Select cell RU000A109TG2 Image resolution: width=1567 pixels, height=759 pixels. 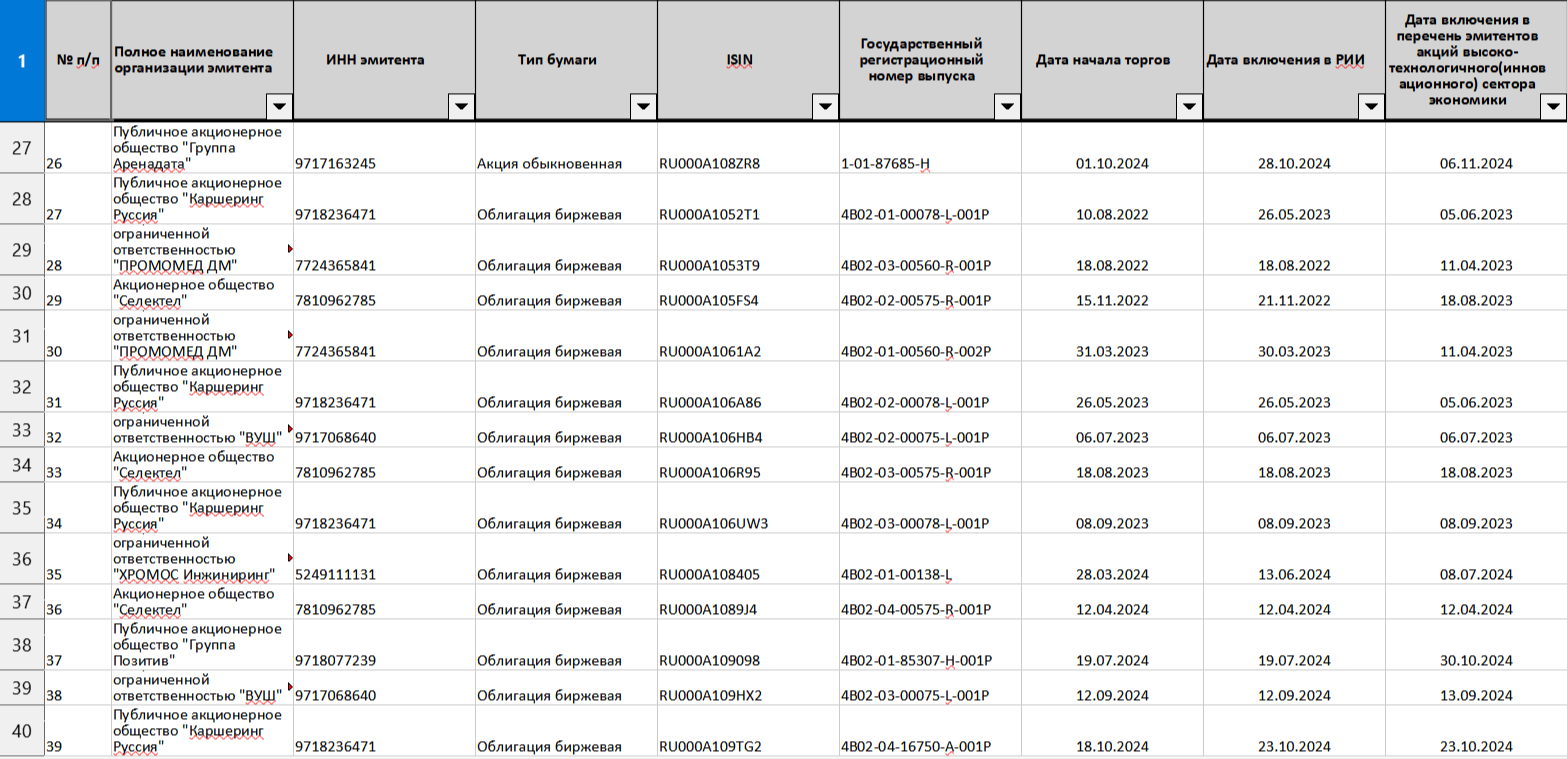pyautogui.click(x=748, y=731)
